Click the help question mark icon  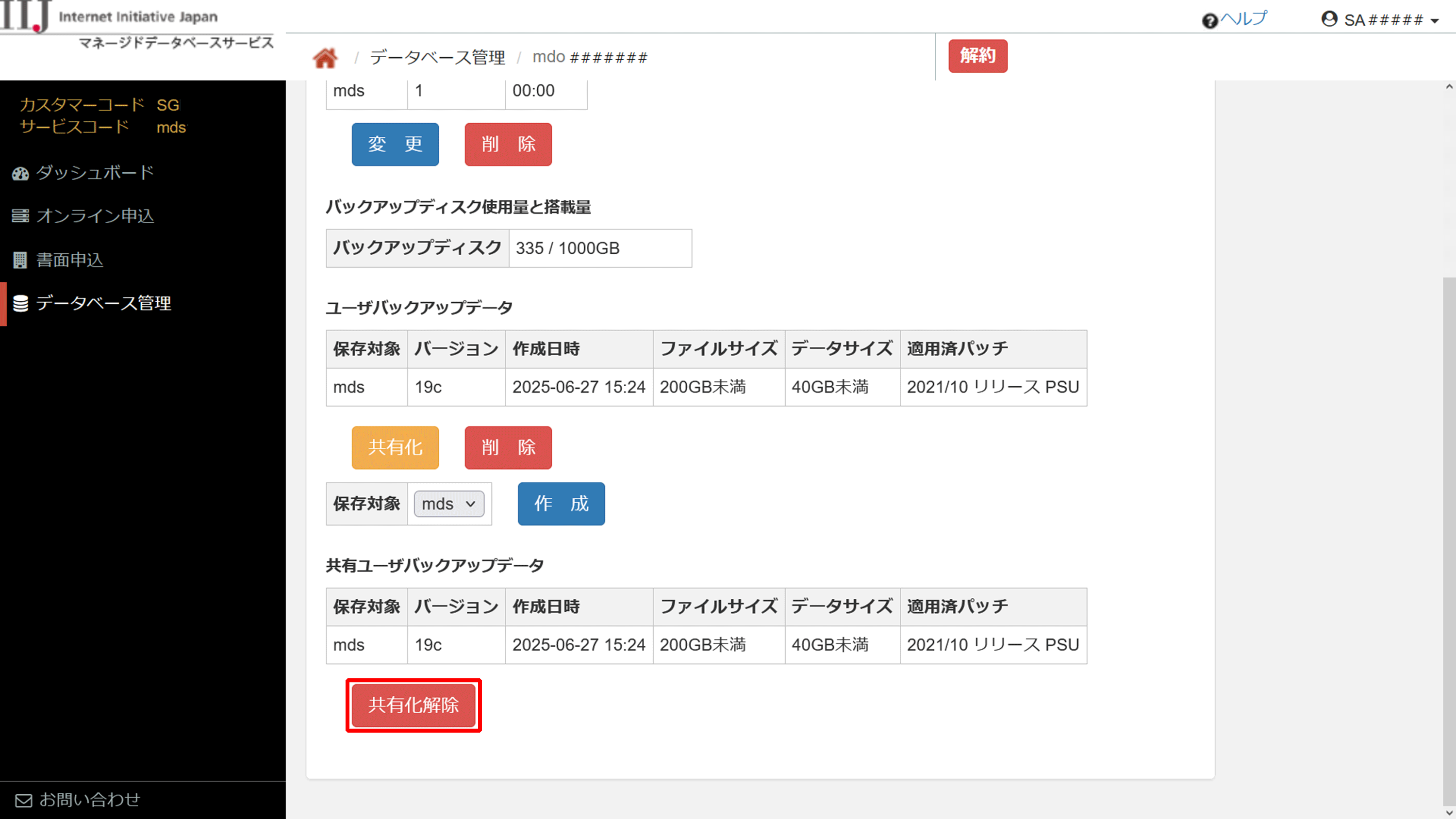coord(1209,21)
